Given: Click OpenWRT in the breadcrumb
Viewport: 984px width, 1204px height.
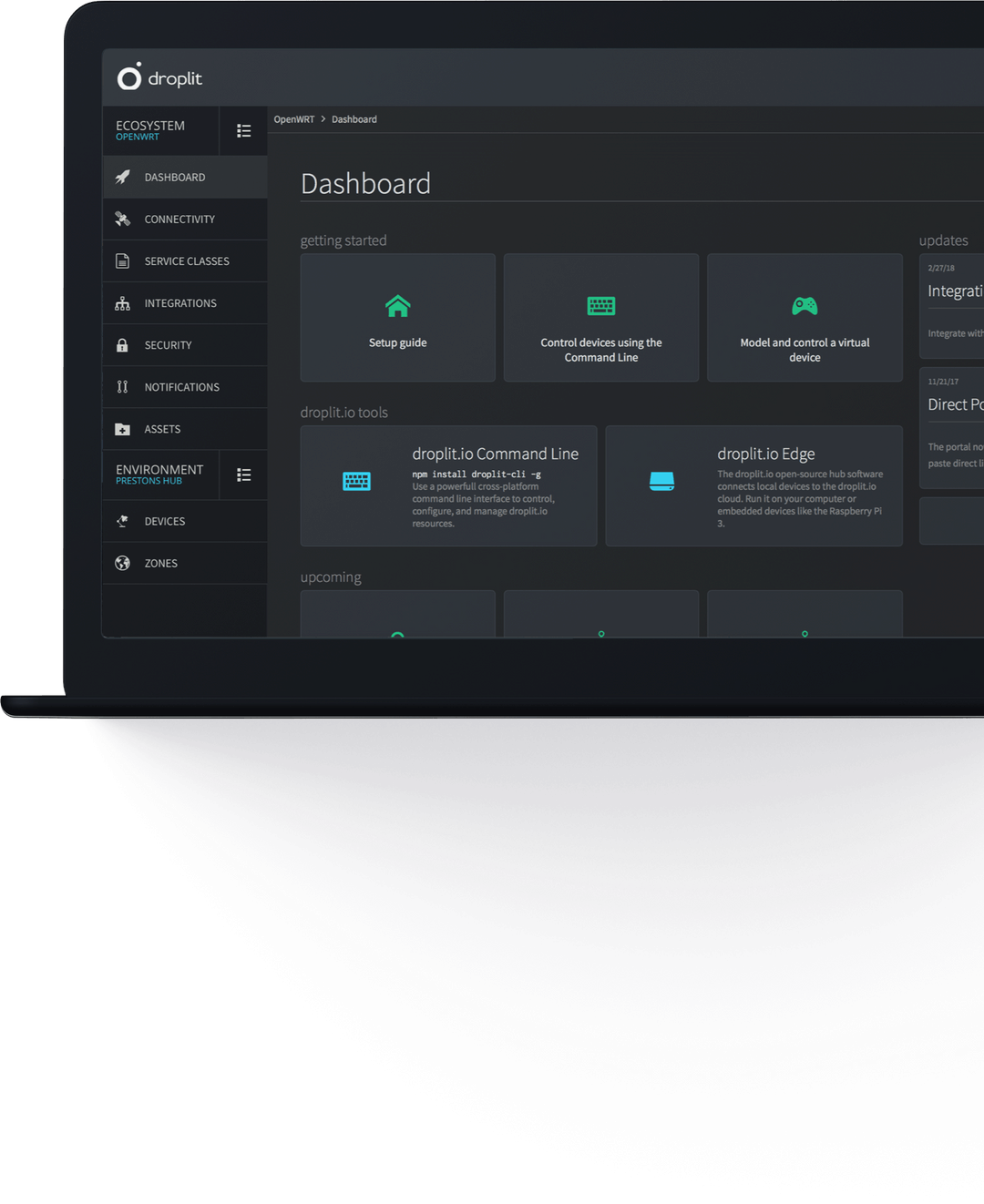Looking at the screenshot, I should (x=293, y=118).
